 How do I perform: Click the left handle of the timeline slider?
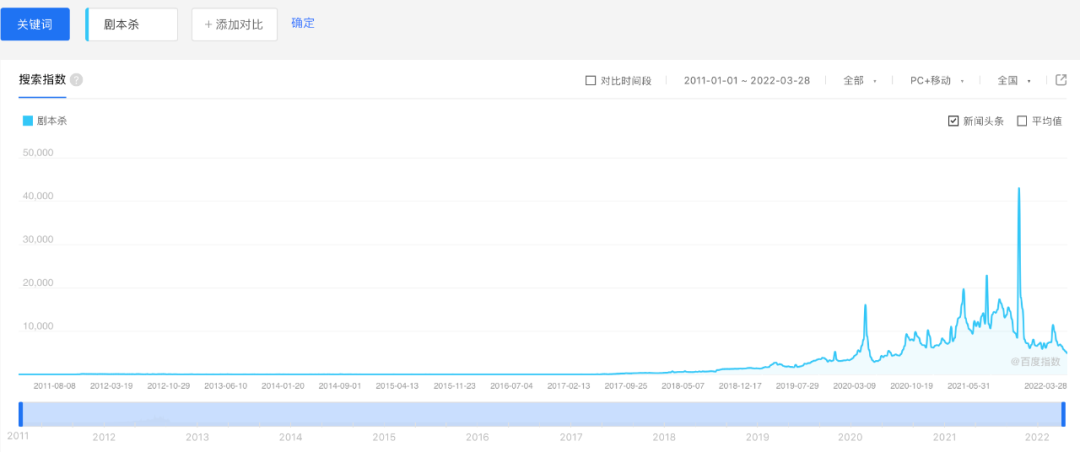[x=20, y=414]
